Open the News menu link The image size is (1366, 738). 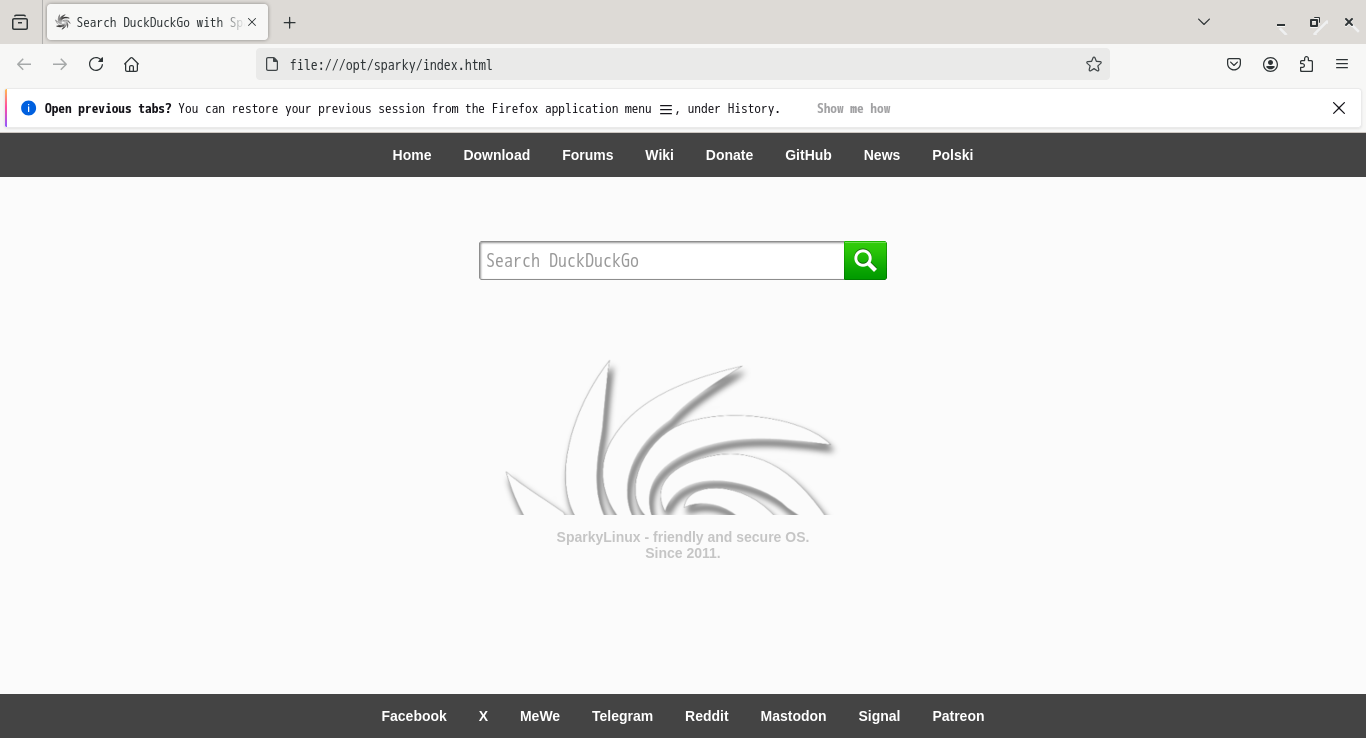tap(882, 155)
